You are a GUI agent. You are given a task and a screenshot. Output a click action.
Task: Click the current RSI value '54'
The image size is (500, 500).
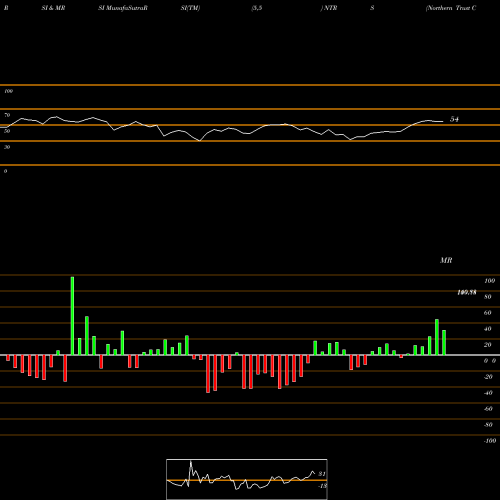tap(454, 119)
